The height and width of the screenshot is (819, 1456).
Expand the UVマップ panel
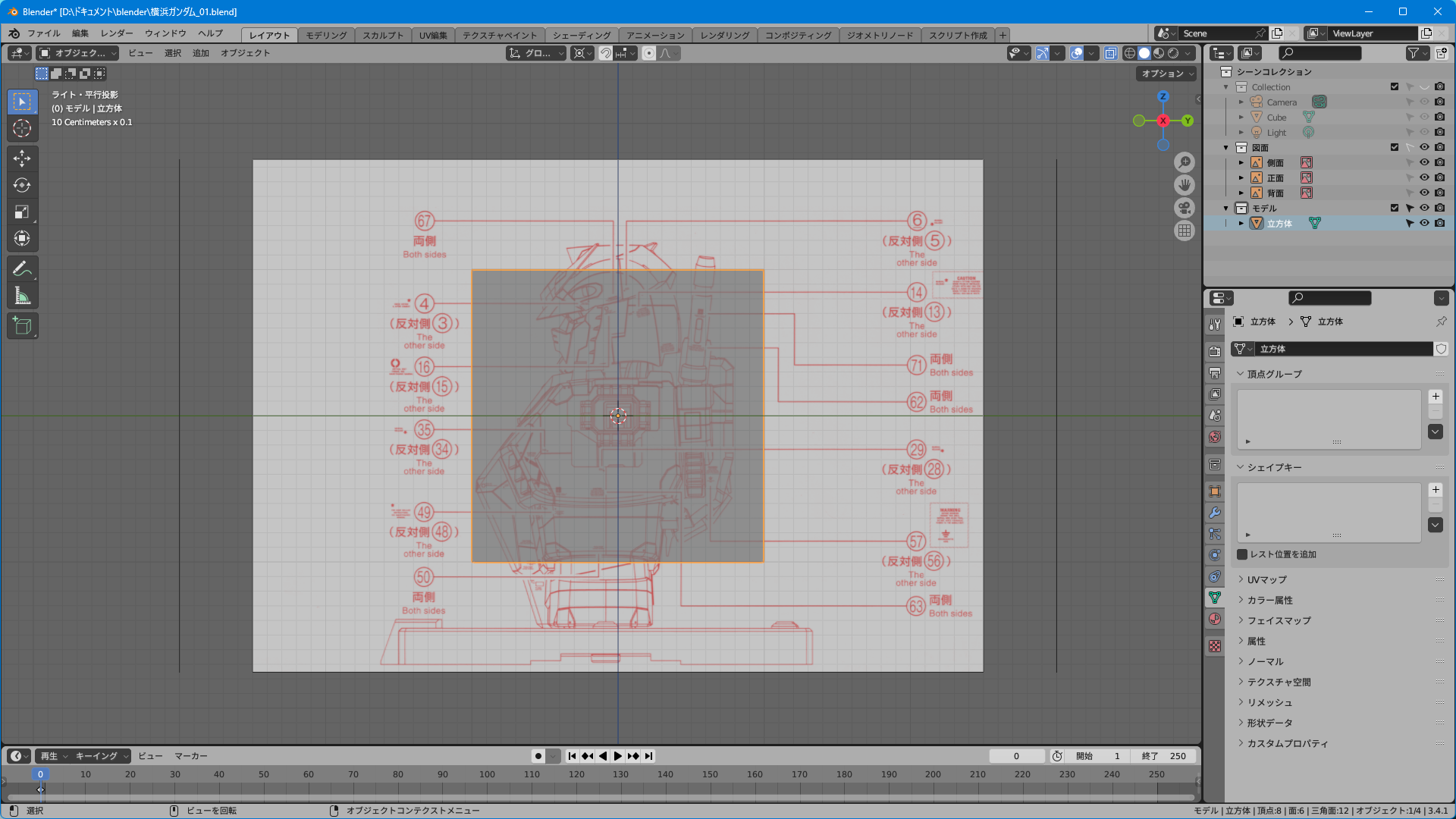(x=1266, y=579)
